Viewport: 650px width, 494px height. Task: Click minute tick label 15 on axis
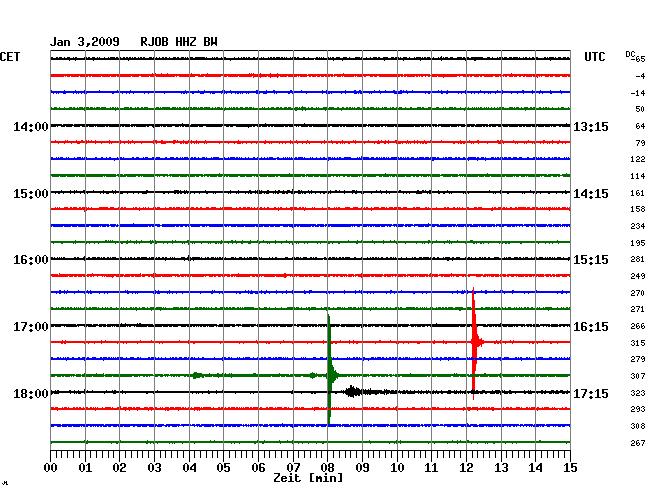[570, 468]
